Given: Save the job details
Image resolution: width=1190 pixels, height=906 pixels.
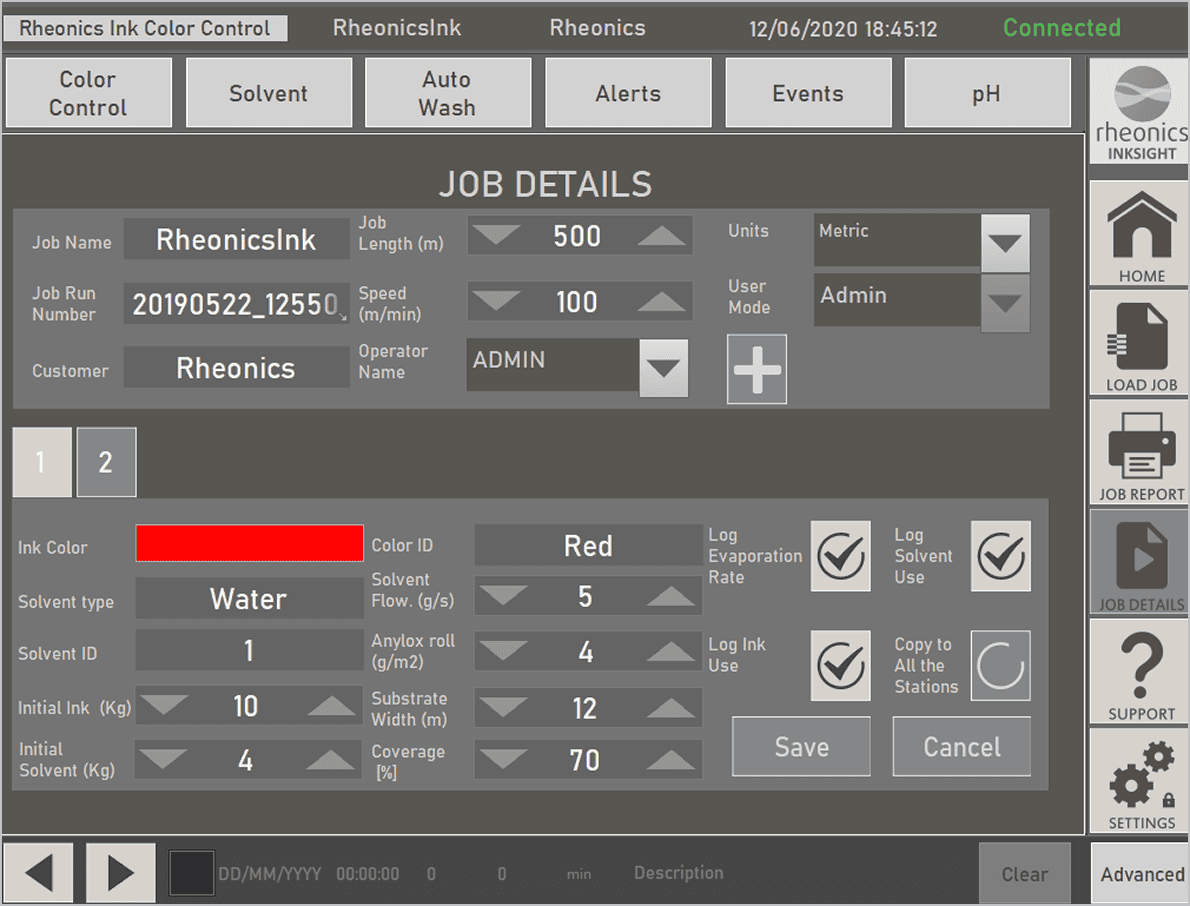Looking at the screenshot, I should pos(801,747).
